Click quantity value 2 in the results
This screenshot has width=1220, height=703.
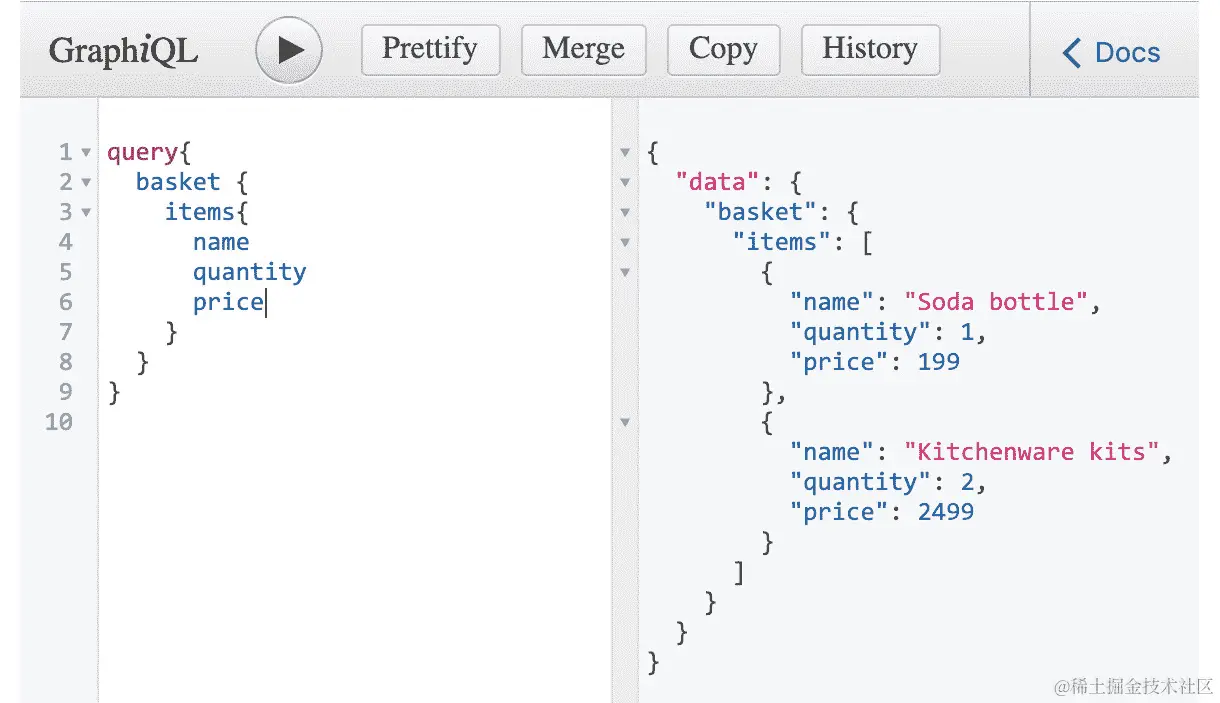click(967, 482)
